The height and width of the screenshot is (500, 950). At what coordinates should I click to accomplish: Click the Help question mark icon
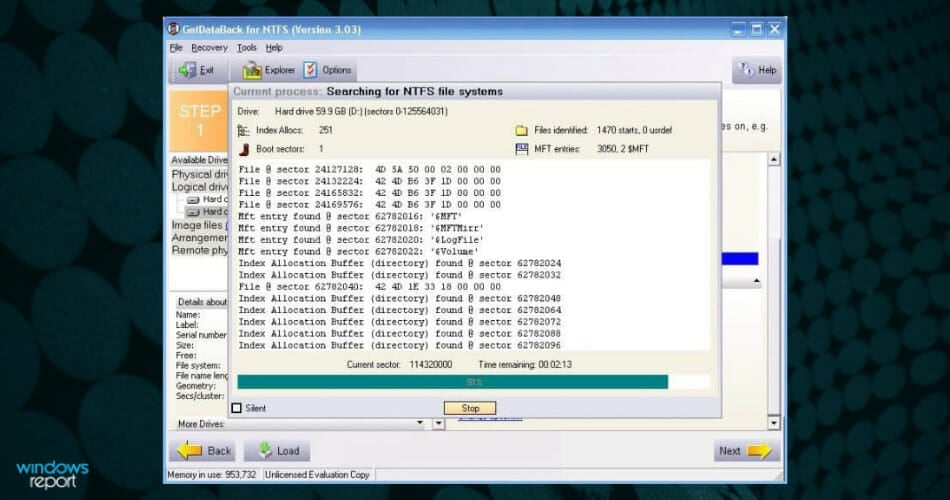(x=746, y=69)
